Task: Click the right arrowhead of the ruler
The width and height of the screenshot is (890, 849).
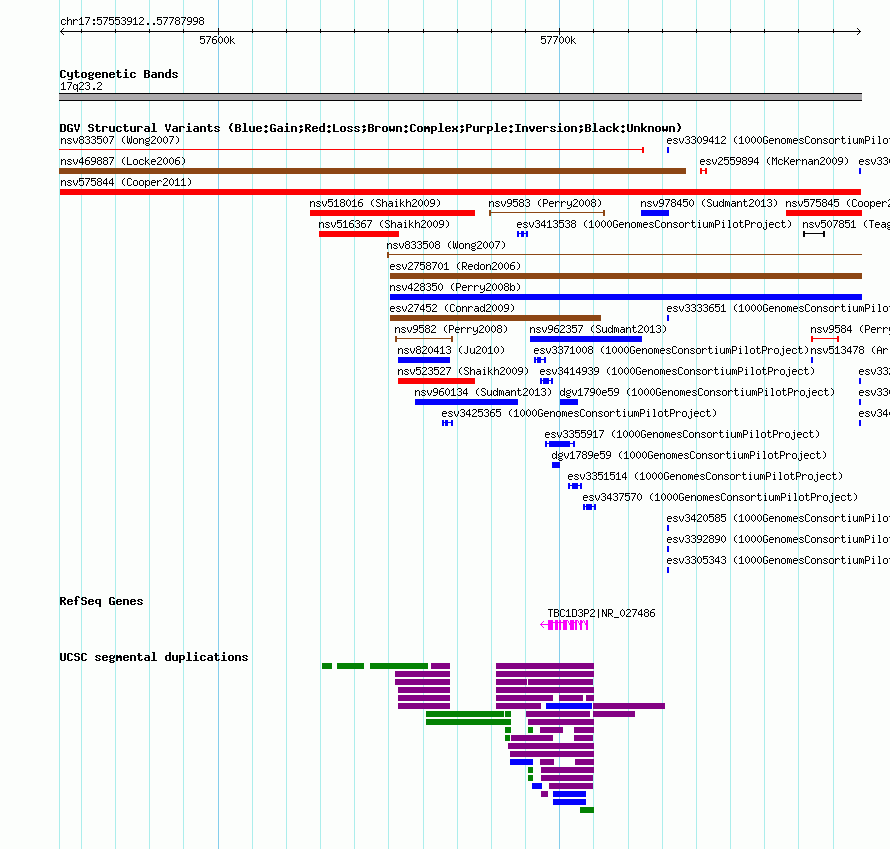Action: tap(859, 31)
